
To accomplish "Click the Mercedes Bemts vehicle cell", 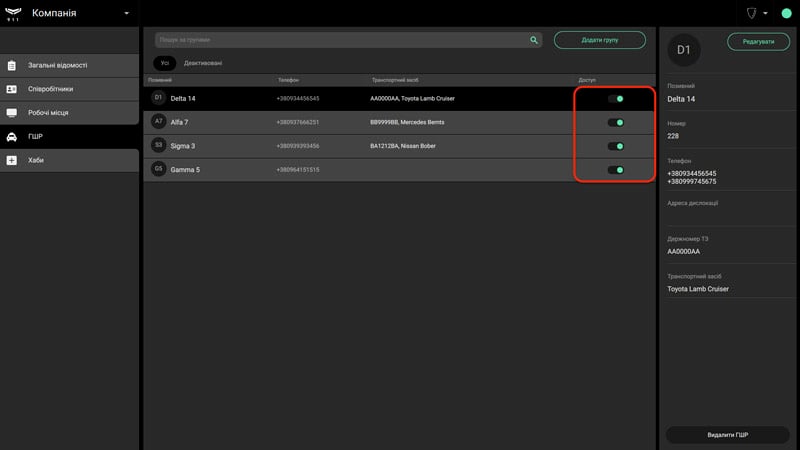I will (407, 122).
